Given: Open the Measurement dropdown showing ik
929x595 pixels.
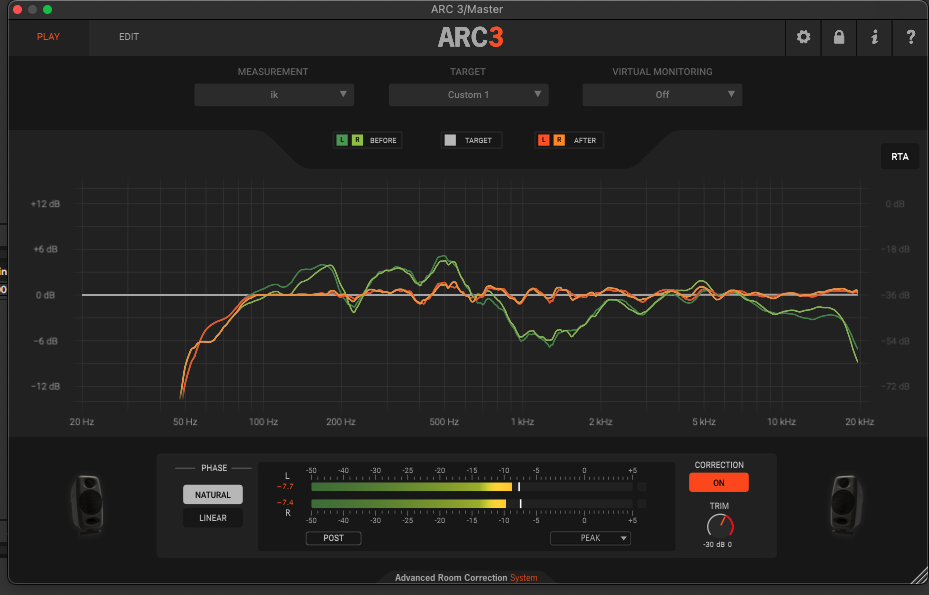Looking at the screenshot, I should coord(274,95).
